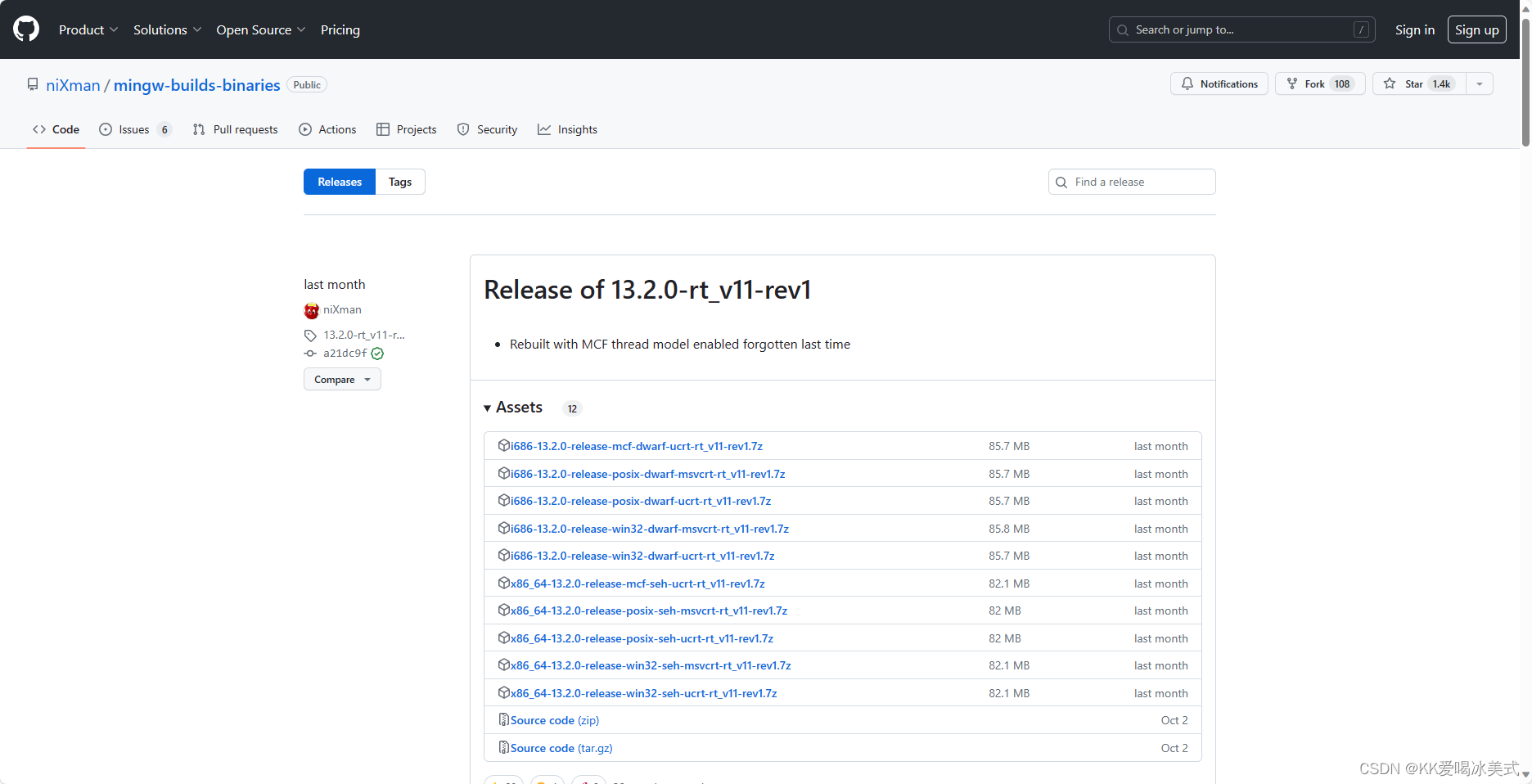Image resolution: width=1532 pixels, height=784 pixels.
Task: Click the Star 1.4k button
Action: point(1420,83)
